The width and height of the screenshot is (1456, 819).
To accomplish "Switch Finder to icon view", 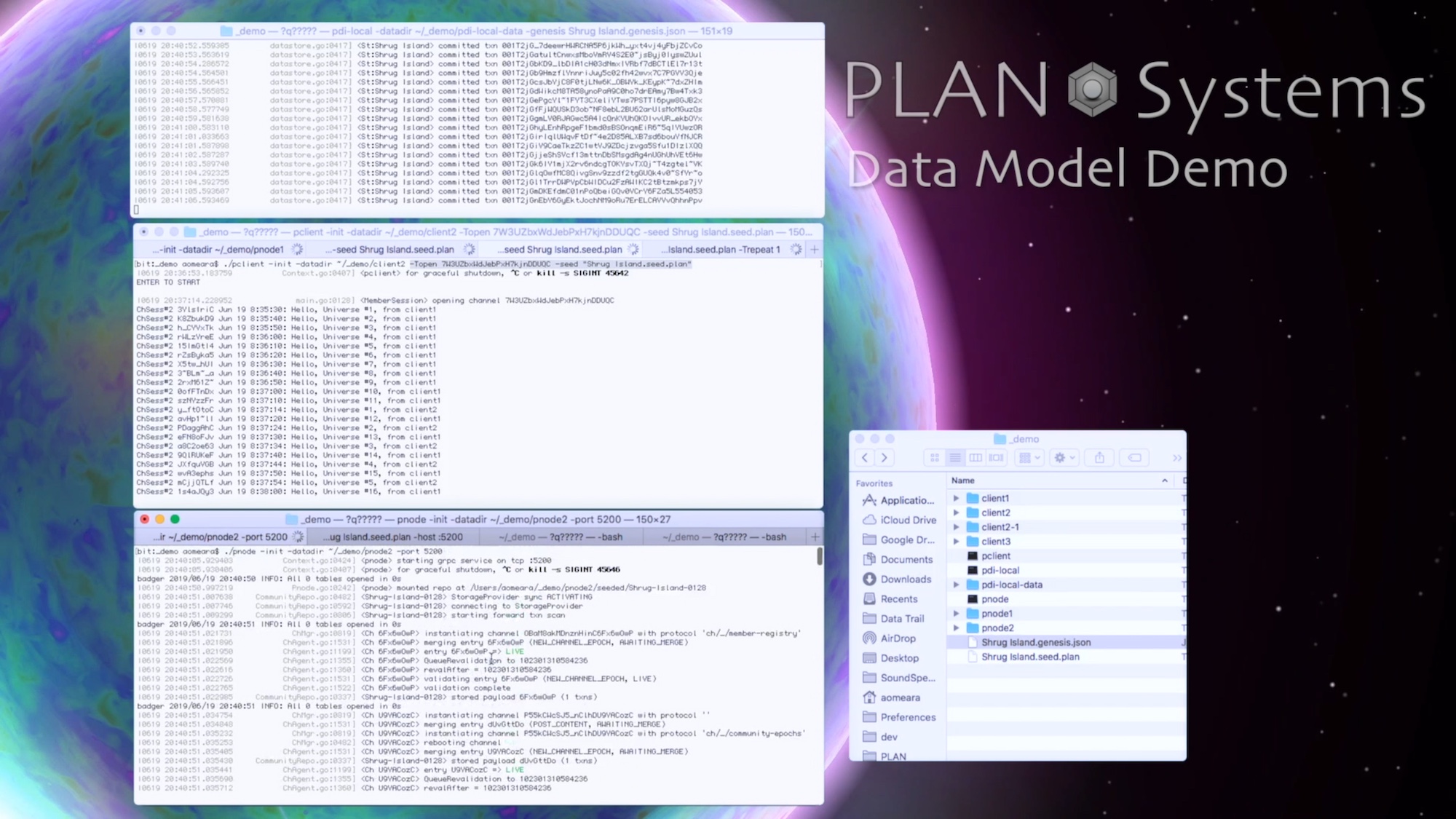I will [934, 458].
